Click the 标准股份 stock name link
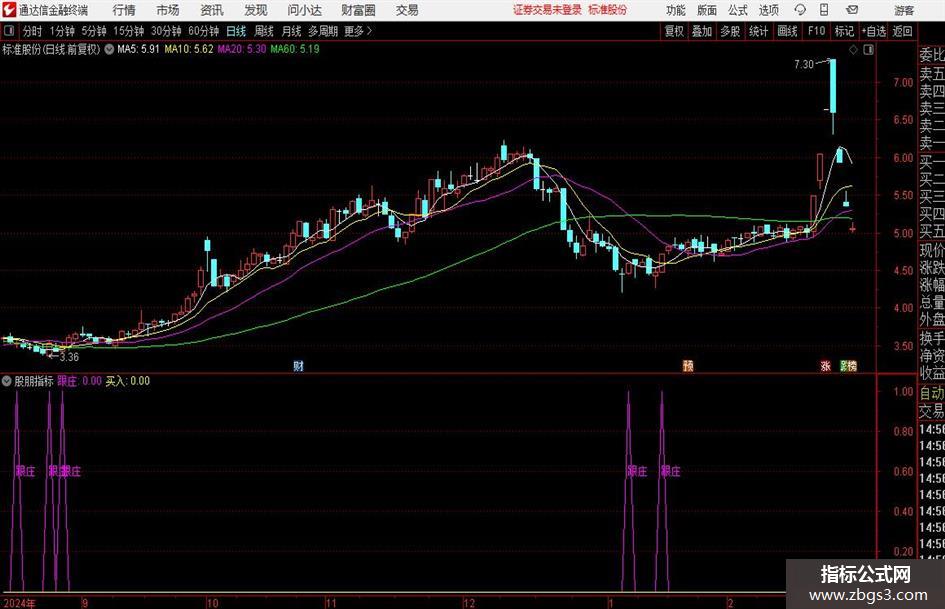Viewport: 945px width, 609px height. point(608,10)
